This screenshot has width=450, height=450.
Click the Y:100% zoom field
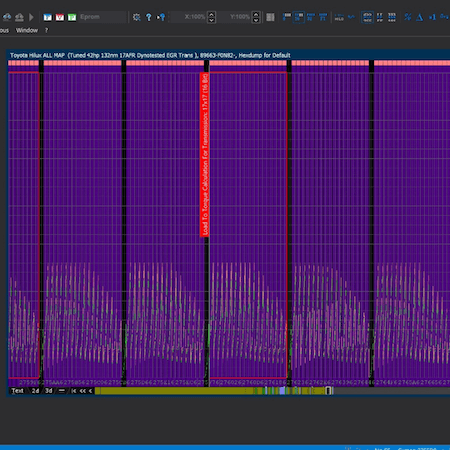click(234, 17)
